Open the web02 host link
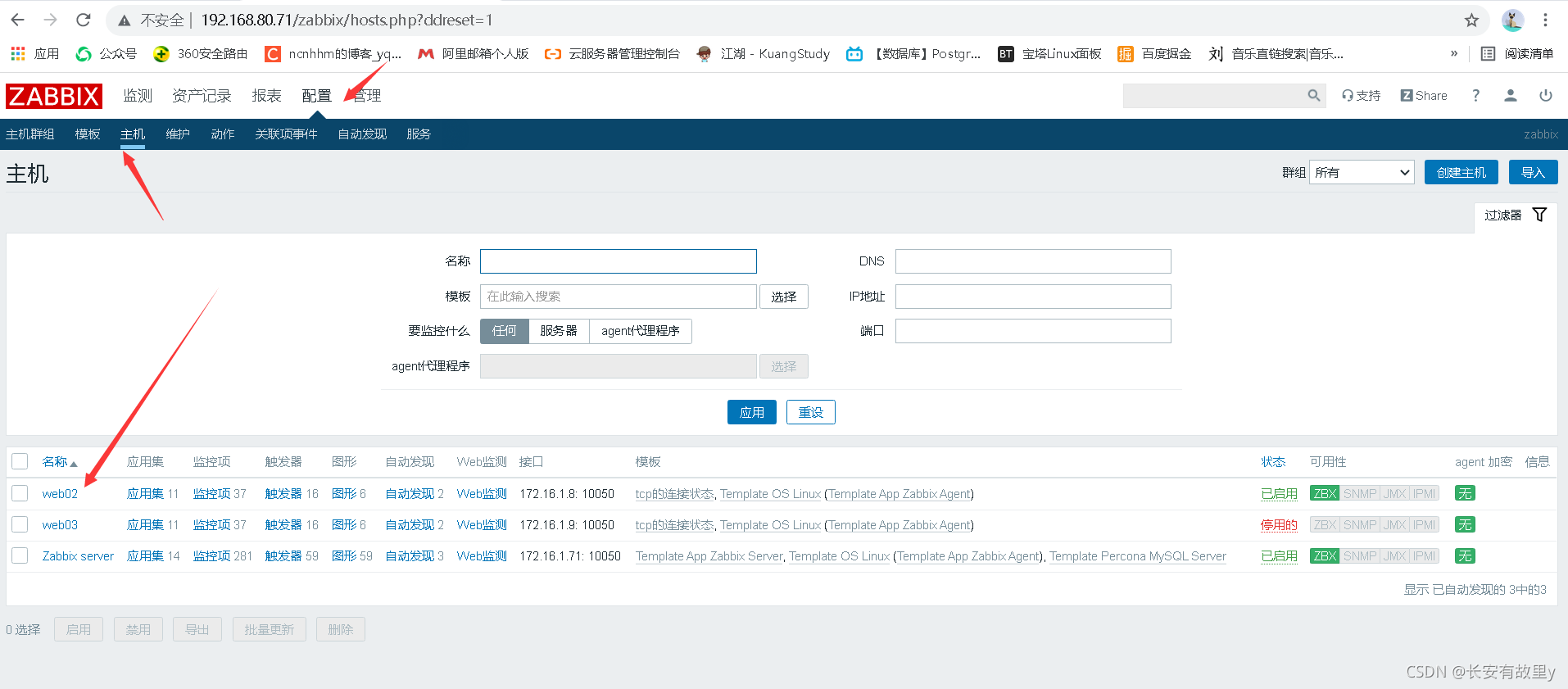Viewport: 1568px width, 689px height. [x=60, y=494]
